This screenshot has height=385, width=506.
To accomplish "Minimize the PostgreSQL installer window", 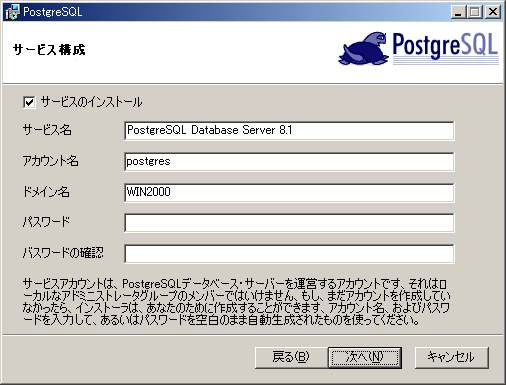I will coord(459,12).
